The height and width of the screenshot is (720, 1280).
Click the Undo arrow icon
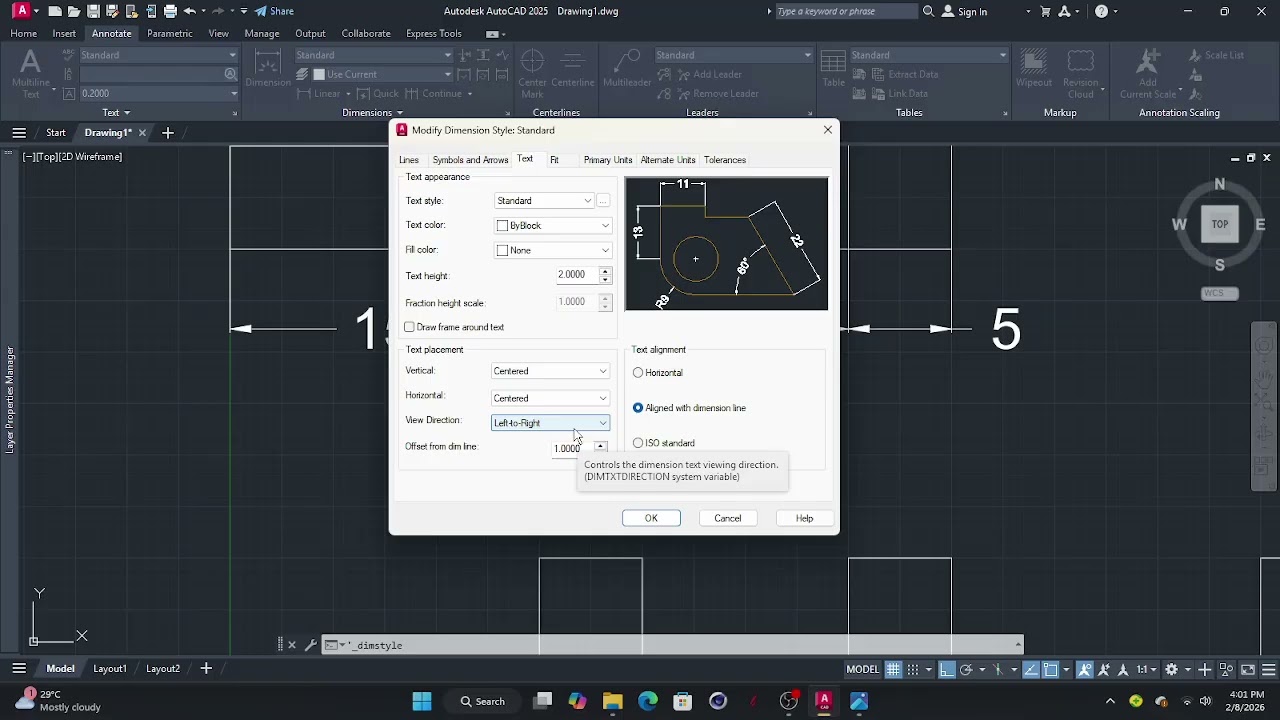pos(189,11)
